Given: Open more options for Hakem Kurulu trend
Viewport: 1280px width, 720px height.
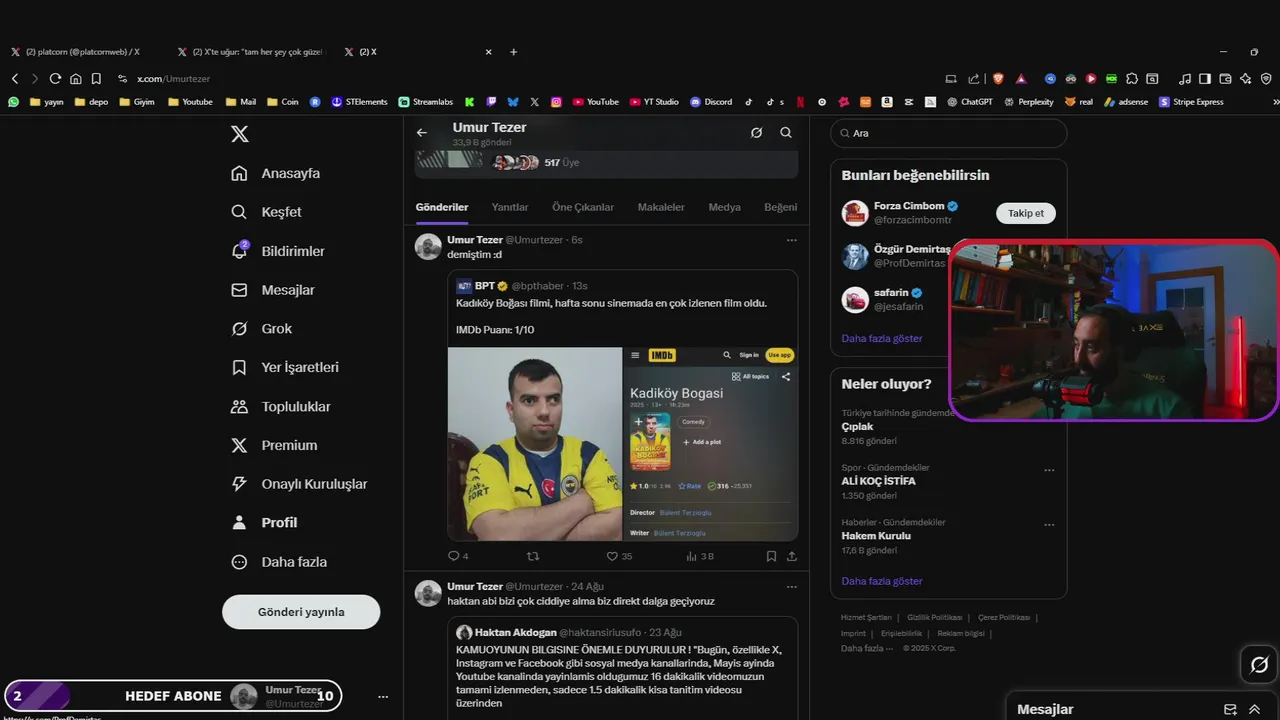Looking at the screenshot, I should pyautogui.click(x=1049, y=524).
